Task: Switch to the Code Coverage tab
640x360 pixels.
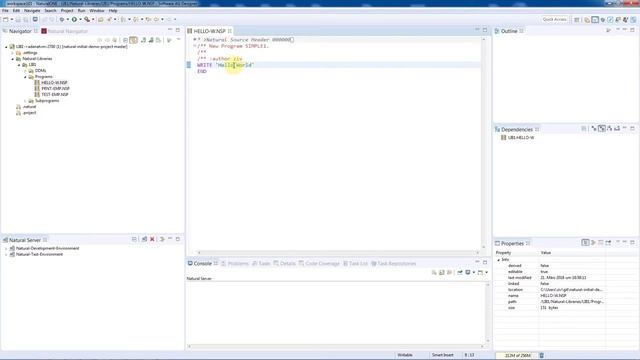Action: [x=319, y=264]
